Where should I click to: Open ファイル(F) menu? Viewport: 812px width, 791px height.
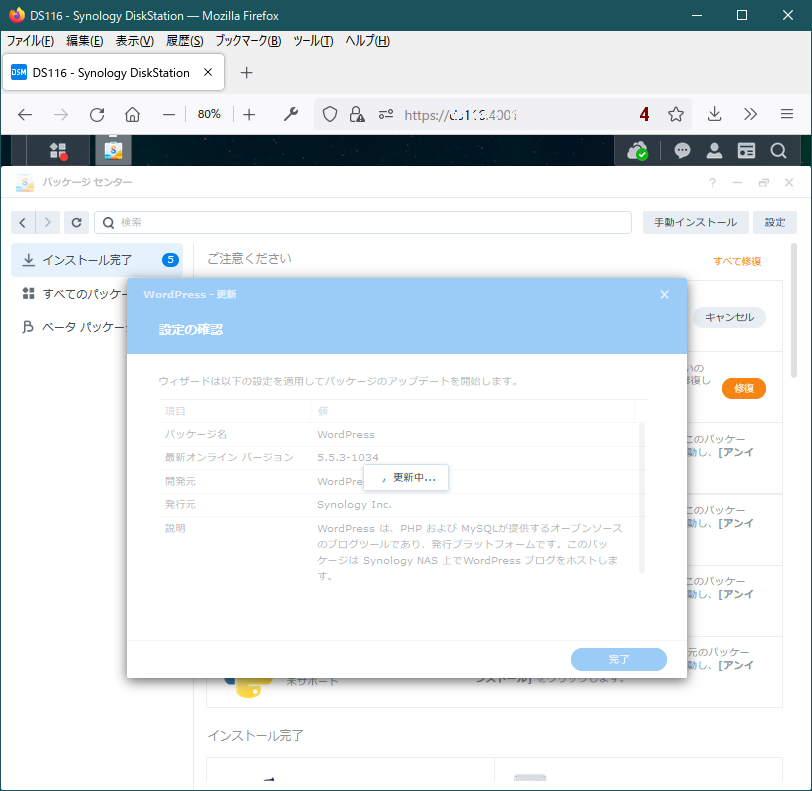[x=30, y=41]
